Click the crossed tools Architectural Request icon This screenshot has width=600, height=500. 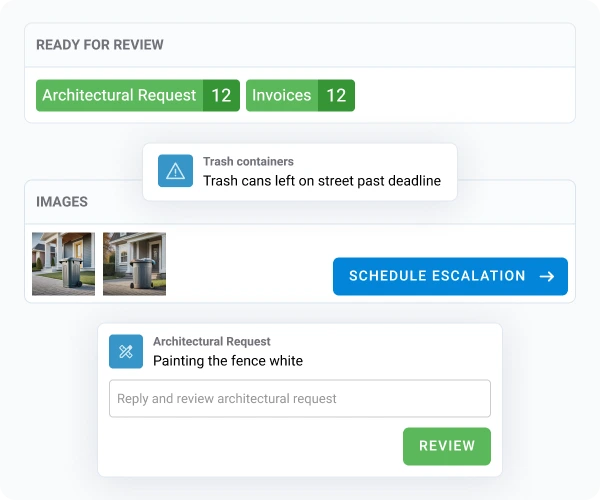coord(126,351)
